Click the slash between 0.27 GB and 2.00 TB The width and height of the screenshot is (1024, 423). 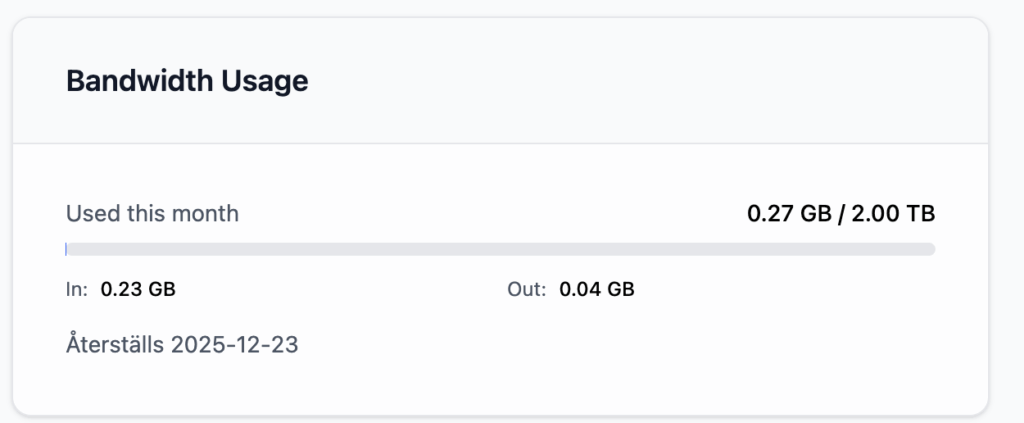coord(840,213)
